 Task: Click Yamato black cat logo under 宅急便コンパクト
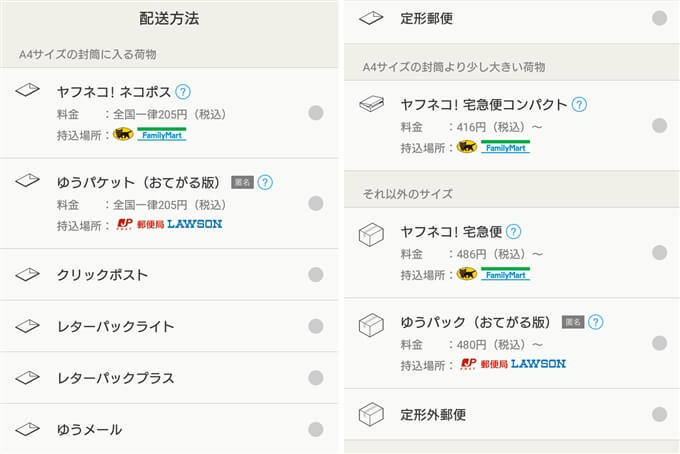click(x=466, y=146)
